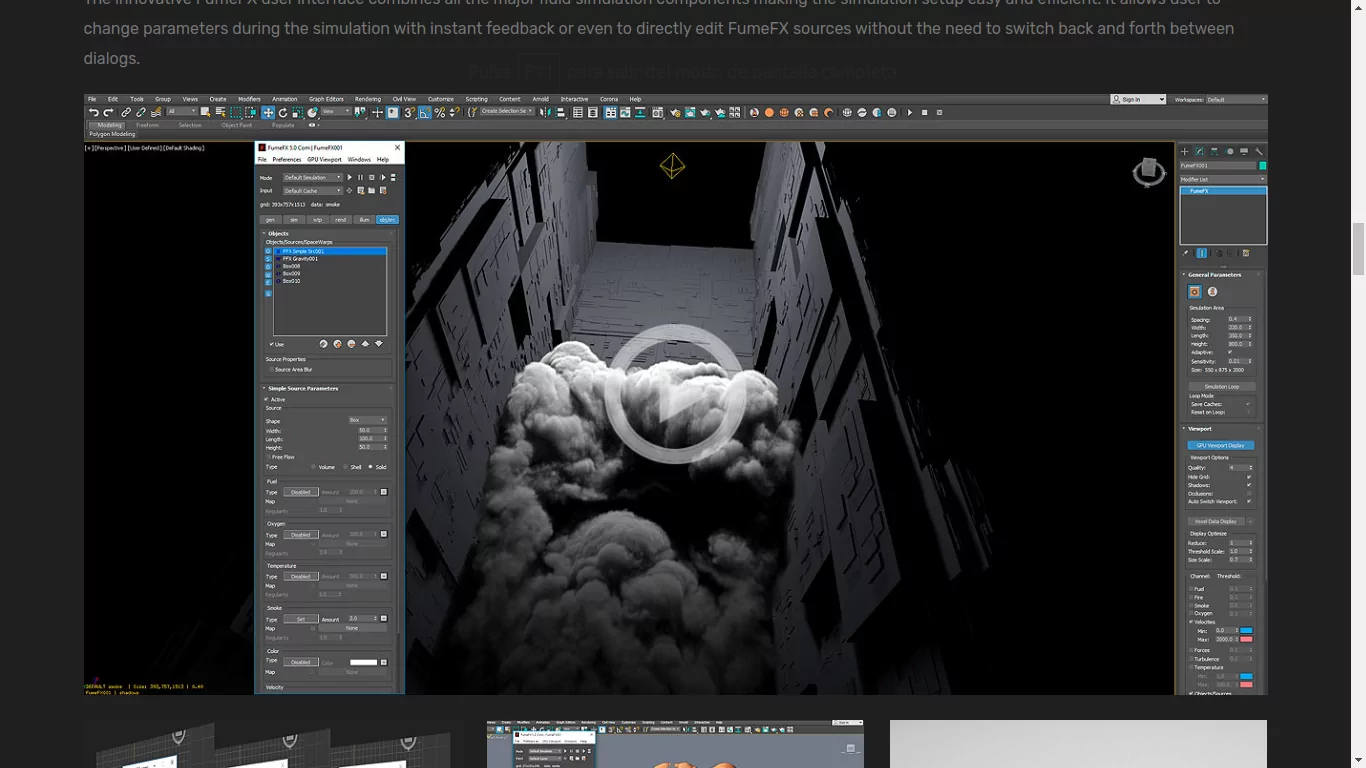Open the Workspaces Default dropdown
Image resolution: width=1366 pixels, height=768 pixels.
pos(1237,100)
